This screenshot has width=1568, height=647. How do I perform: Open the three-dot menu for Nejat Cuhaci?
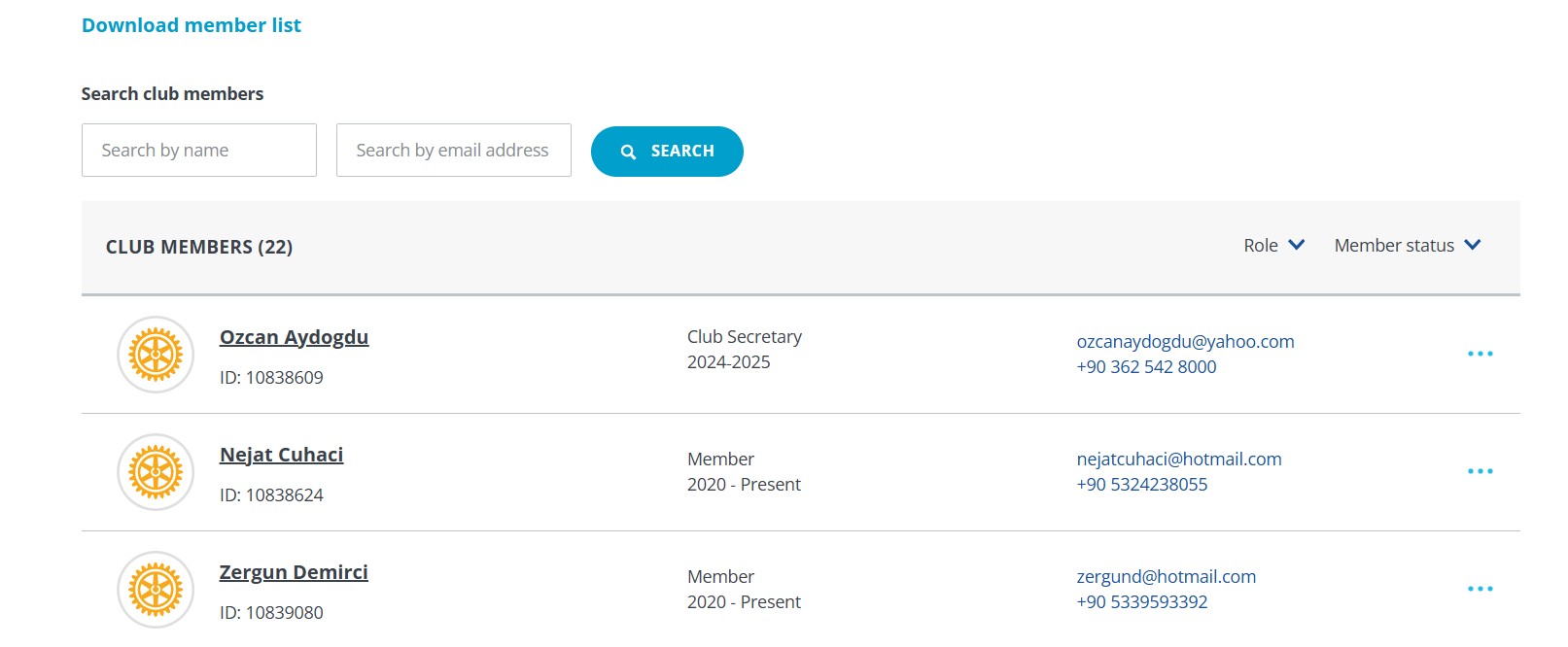[1480, 471]
